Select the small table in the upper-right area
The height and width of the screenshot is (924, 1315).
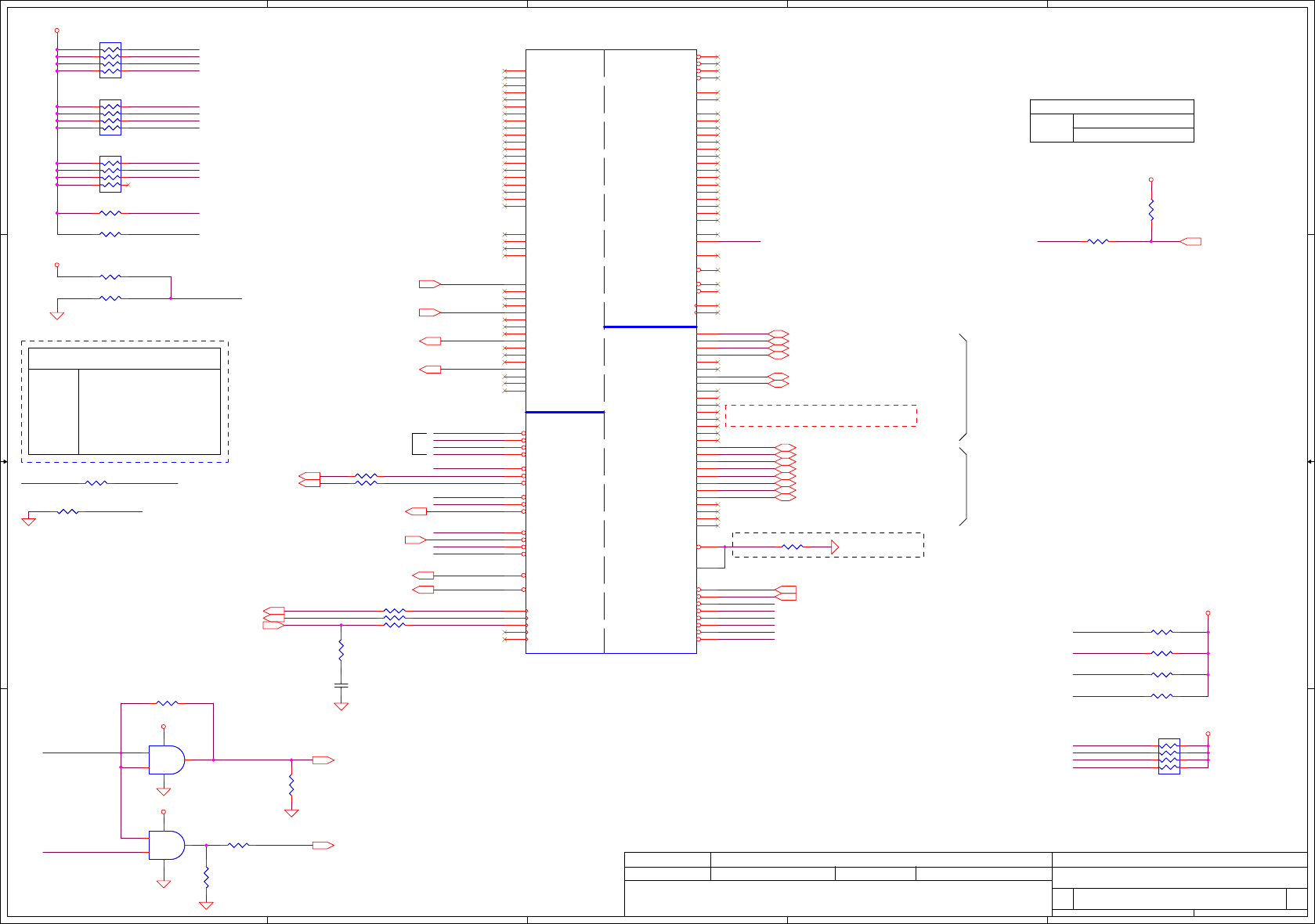click(1112, 121)
